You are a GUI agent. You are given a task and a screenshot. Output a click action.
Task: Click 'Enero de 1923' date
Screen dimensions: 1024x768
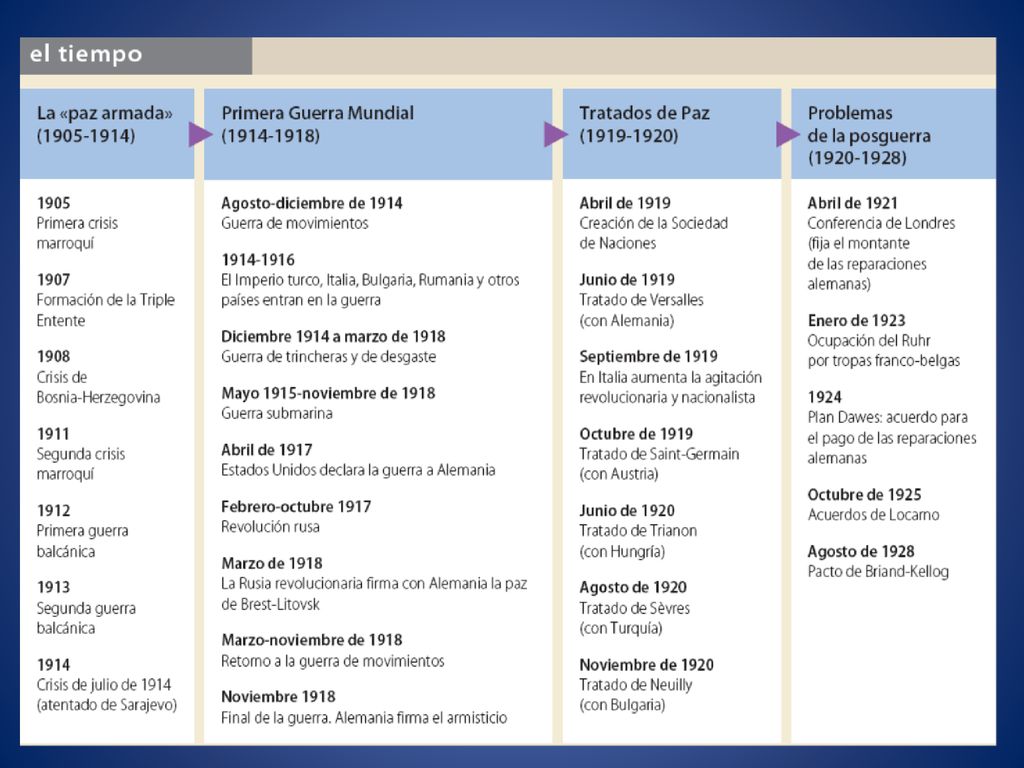click(x=856, y=321)
